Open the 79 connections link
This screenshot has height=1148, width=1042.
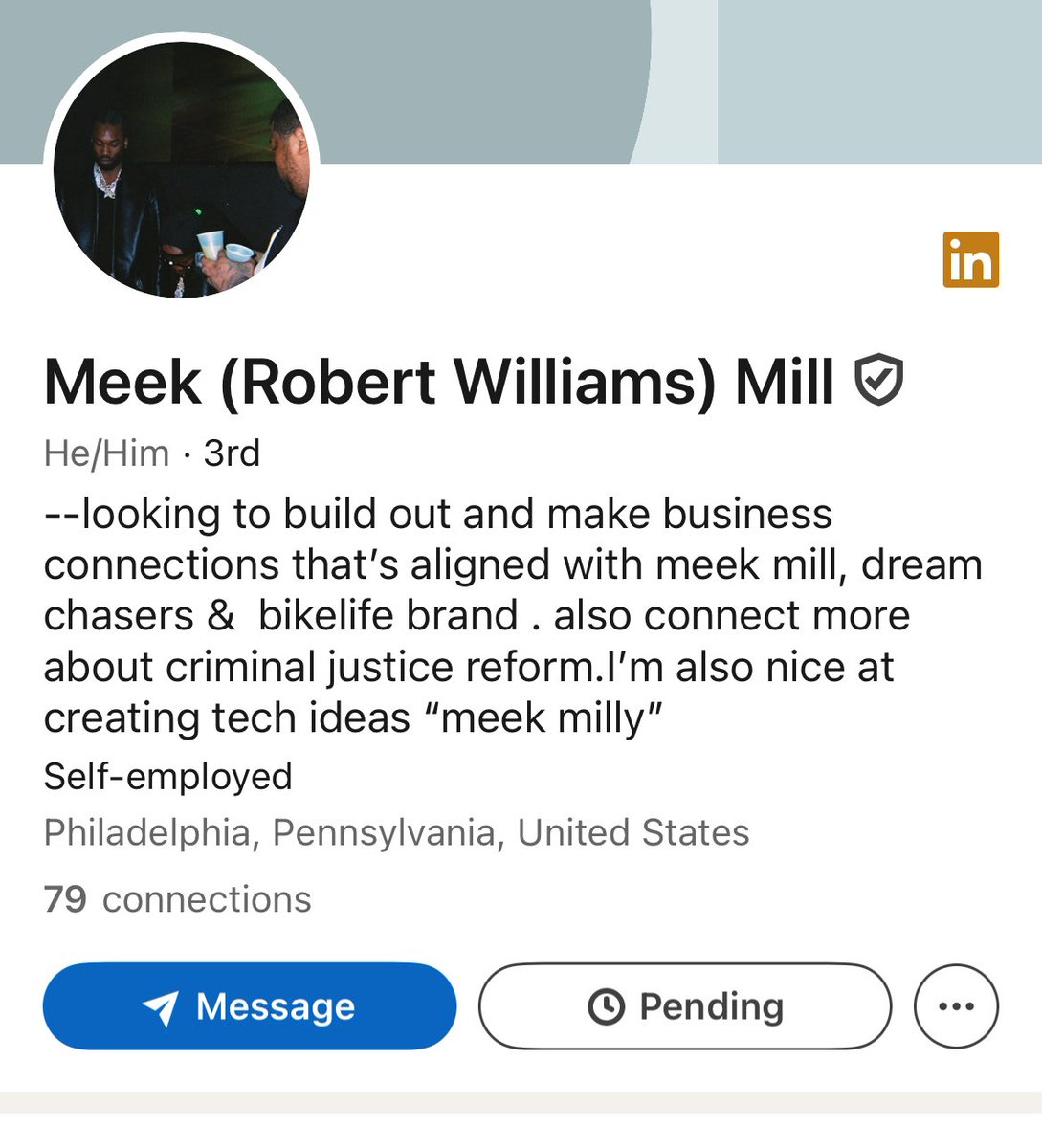pyautogui.click(x=178, y=899)
